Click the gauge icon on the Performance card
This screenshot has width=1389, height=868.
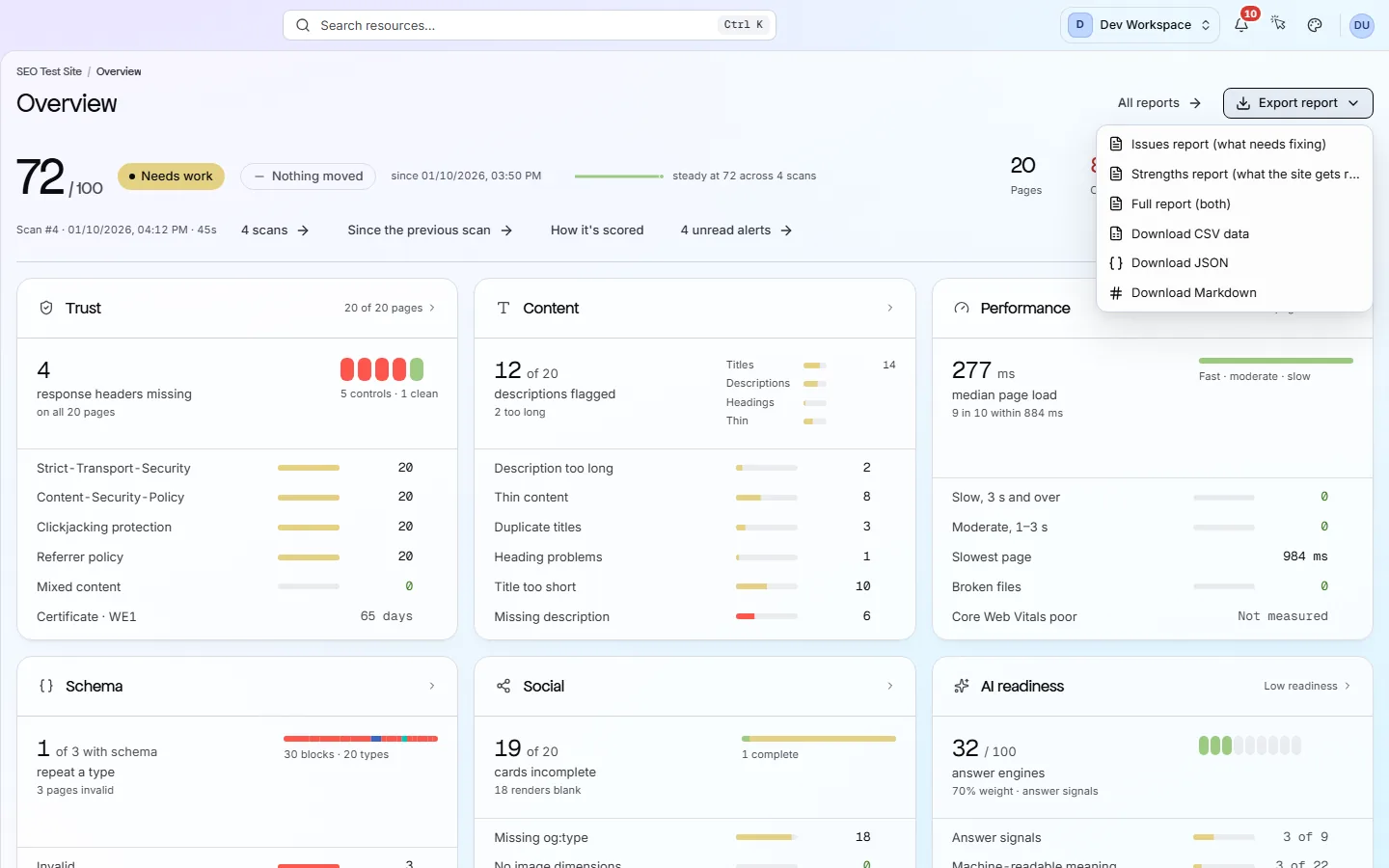click(x=962, y=308)
